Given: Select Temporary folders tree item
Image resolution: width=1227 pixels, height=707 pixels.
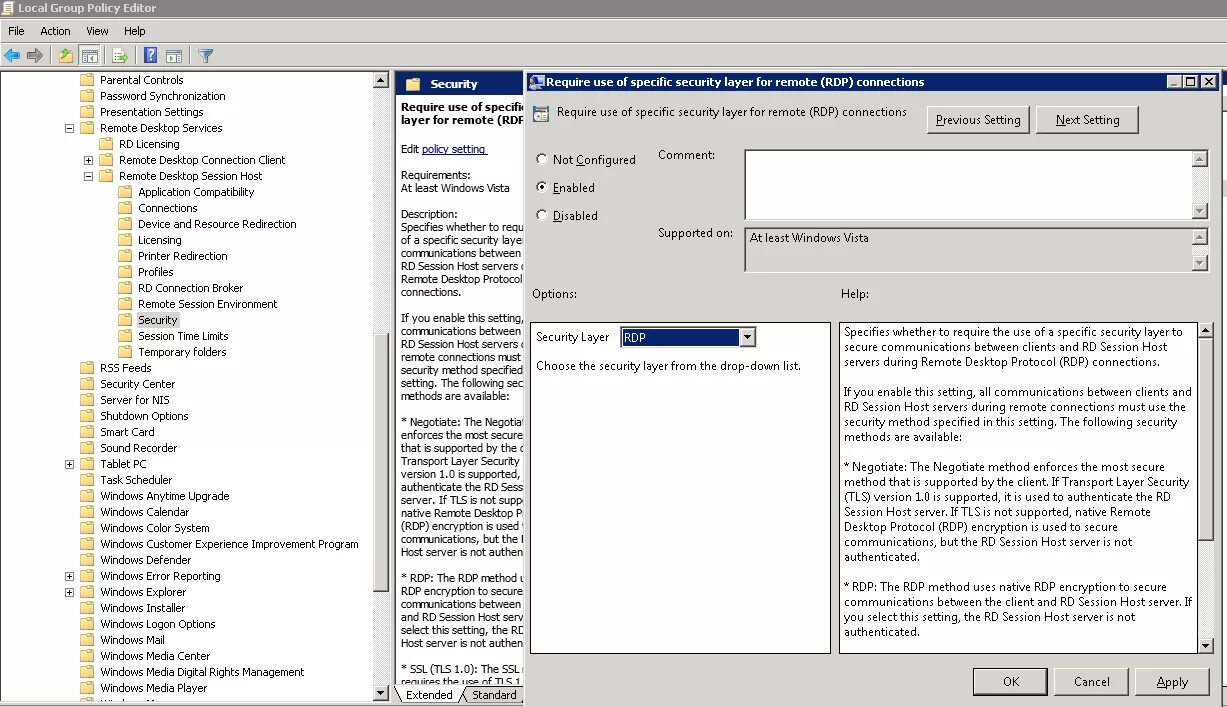Looking at the screenshot, I should (182, 352).
